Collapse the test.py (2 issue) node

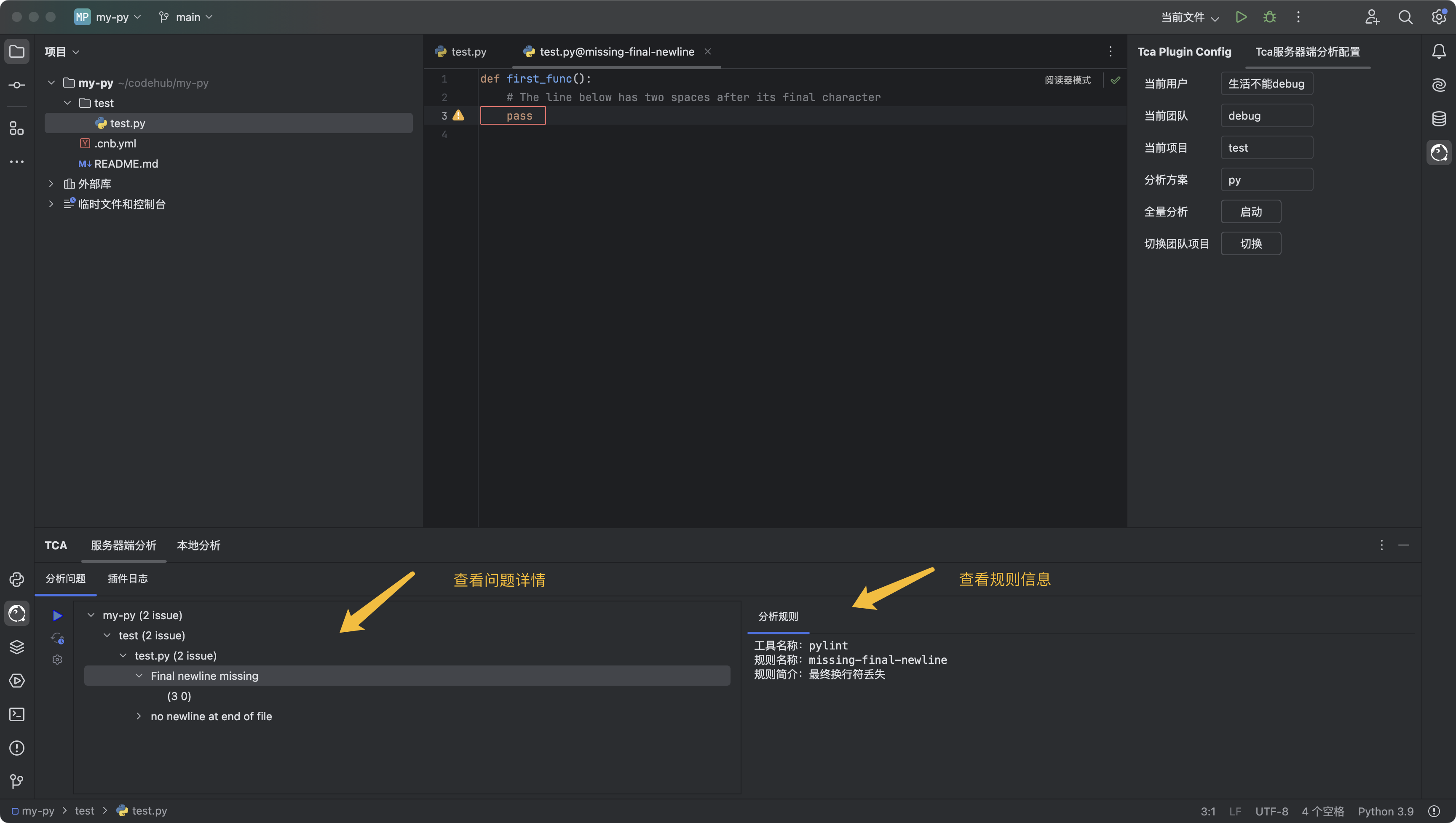coord(123,656)
